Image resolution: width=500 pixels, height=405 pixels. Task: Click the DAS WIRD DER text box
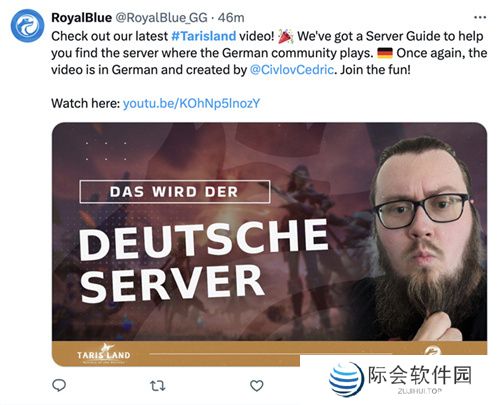coord(175,192)
